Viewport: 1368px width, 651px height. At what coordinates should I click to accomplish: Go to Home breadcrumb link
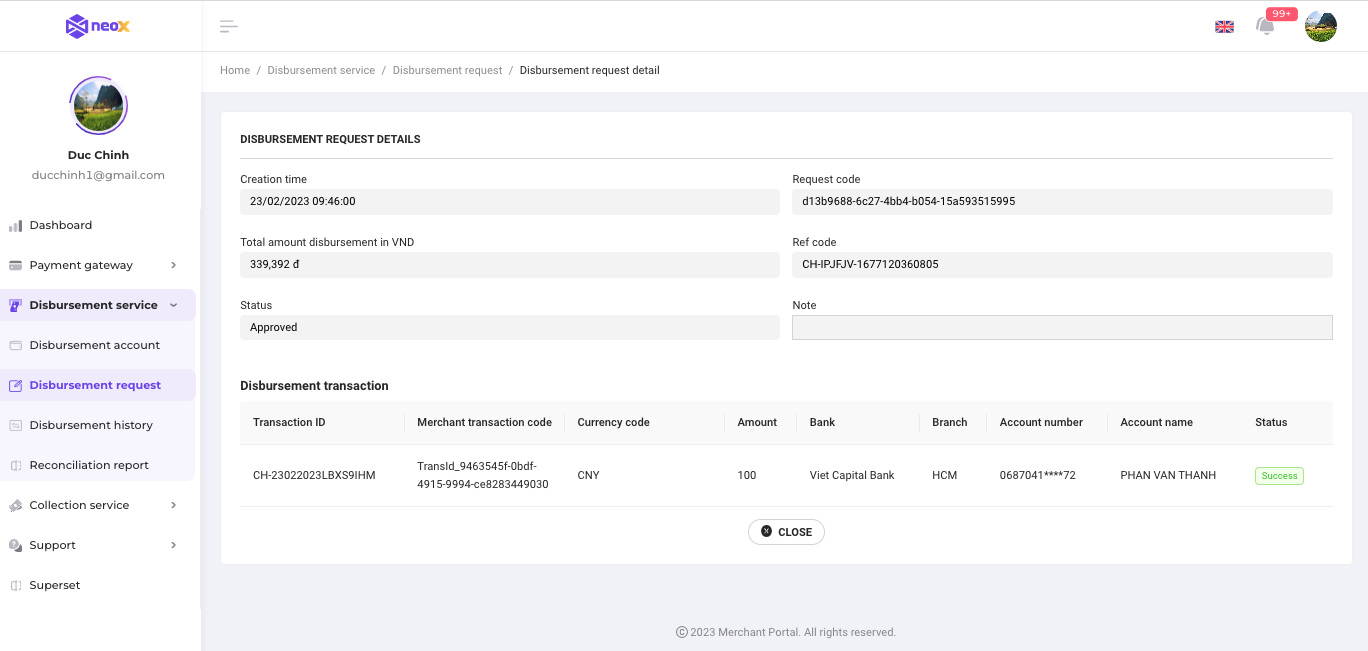(235, 71)
